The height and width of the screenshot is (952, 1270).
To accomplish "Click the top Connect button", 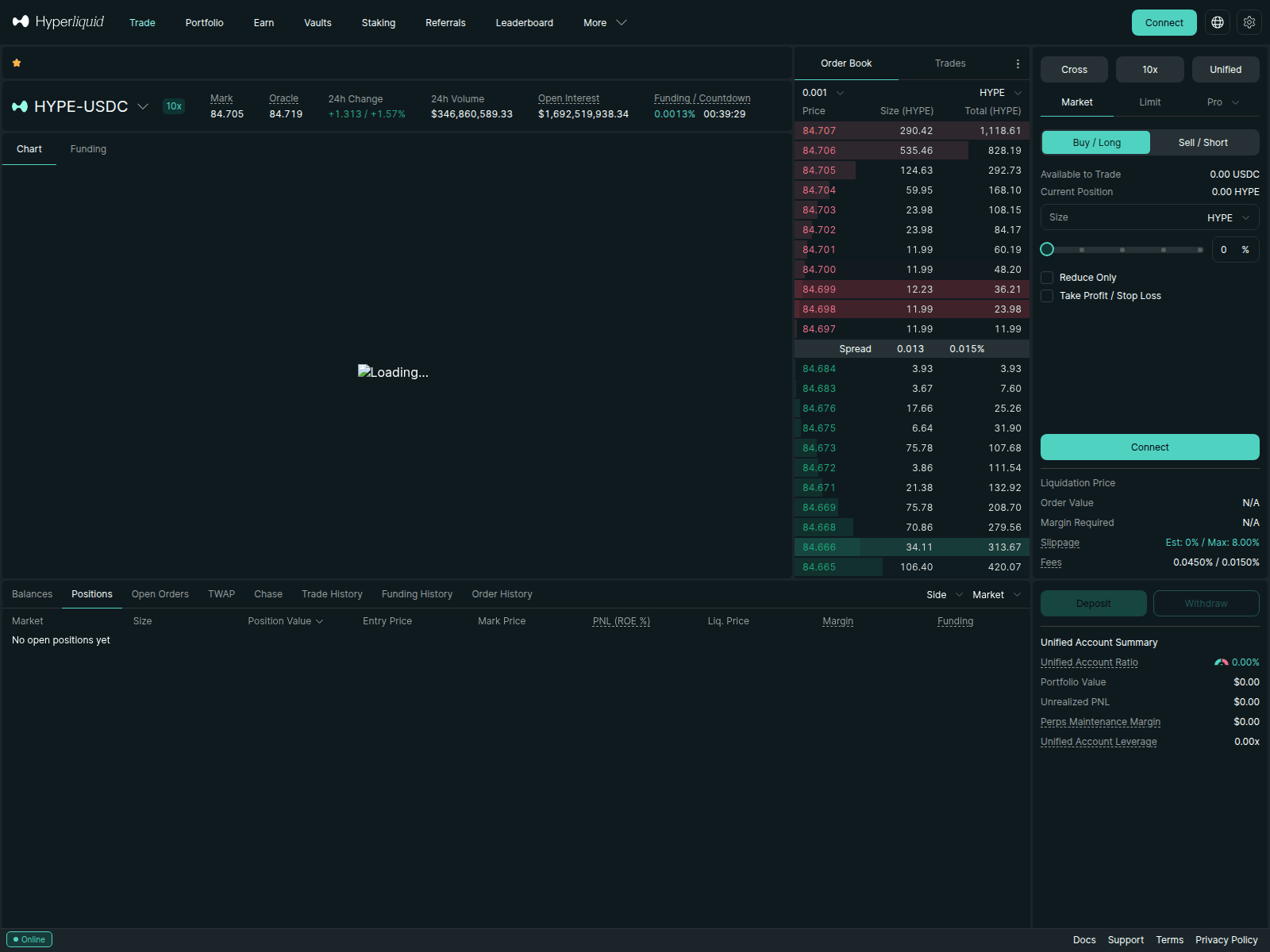I will click(x=1164, y=22).
